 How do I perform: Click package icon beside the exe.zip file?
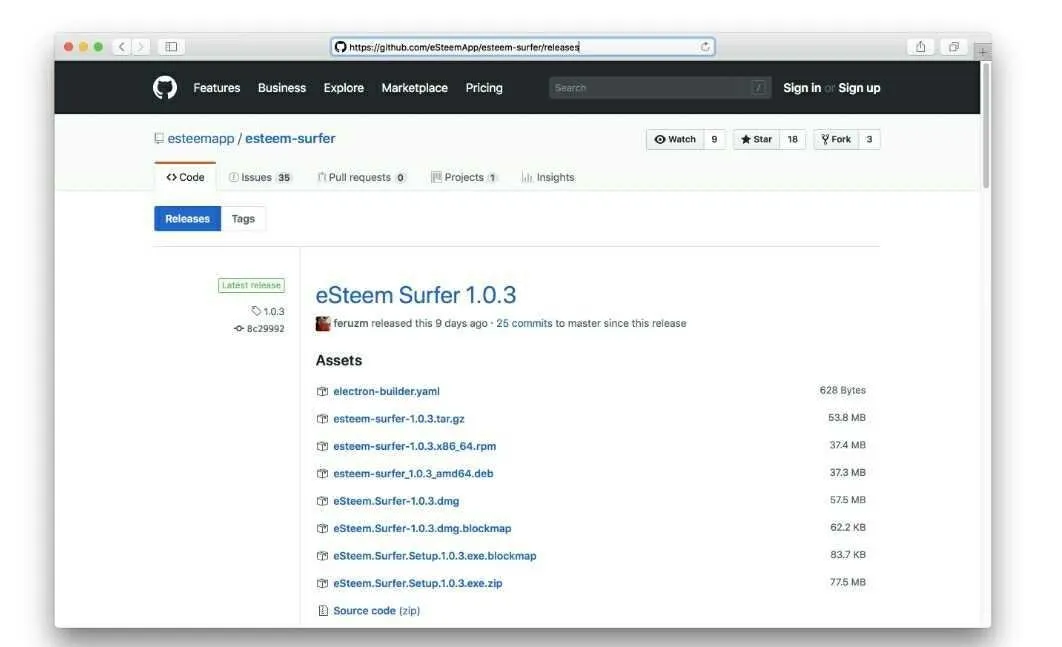point(322,583)
